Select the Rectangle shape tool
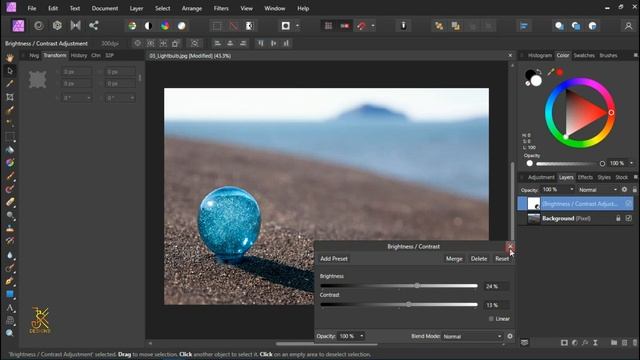The width and height of the screenshot is (640, 360). pyautogui.click(x=10, y=294)
